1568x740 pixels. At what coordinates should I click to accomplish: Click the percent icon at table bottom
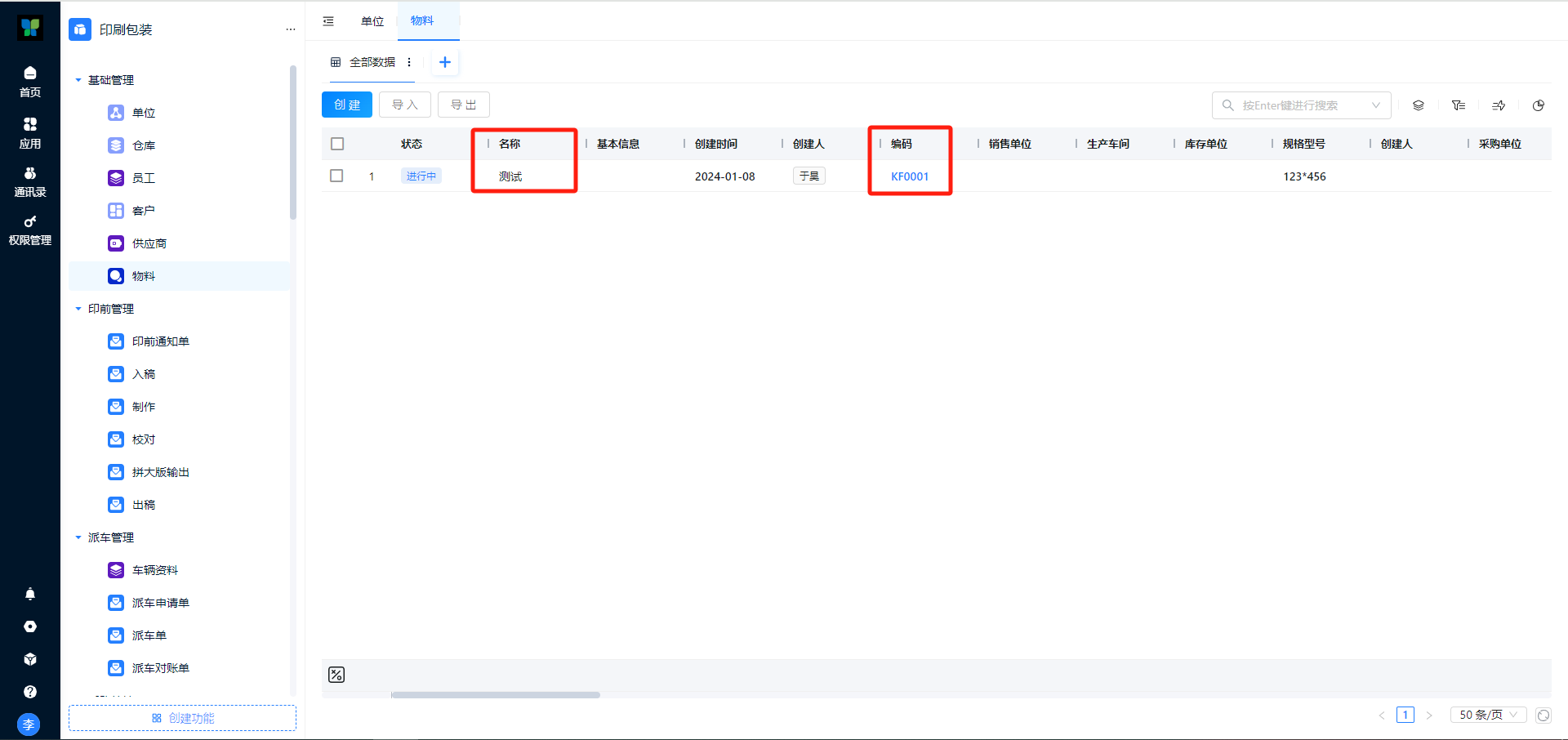coord(336,675)
